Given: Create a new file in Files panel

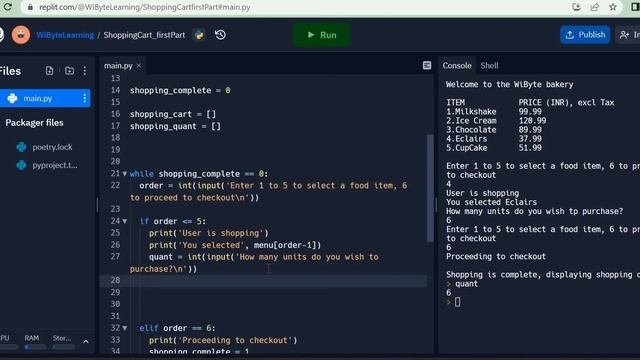Looking at the screenshot, I should [x=49, y=71].
